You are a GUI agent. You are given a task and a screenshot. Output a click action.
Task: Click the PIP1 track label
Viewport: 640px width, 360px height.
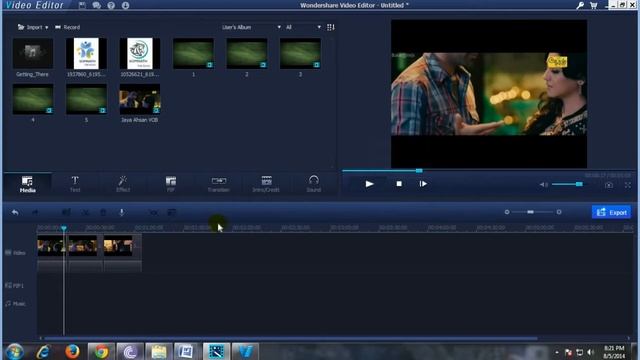click(14, 286)
